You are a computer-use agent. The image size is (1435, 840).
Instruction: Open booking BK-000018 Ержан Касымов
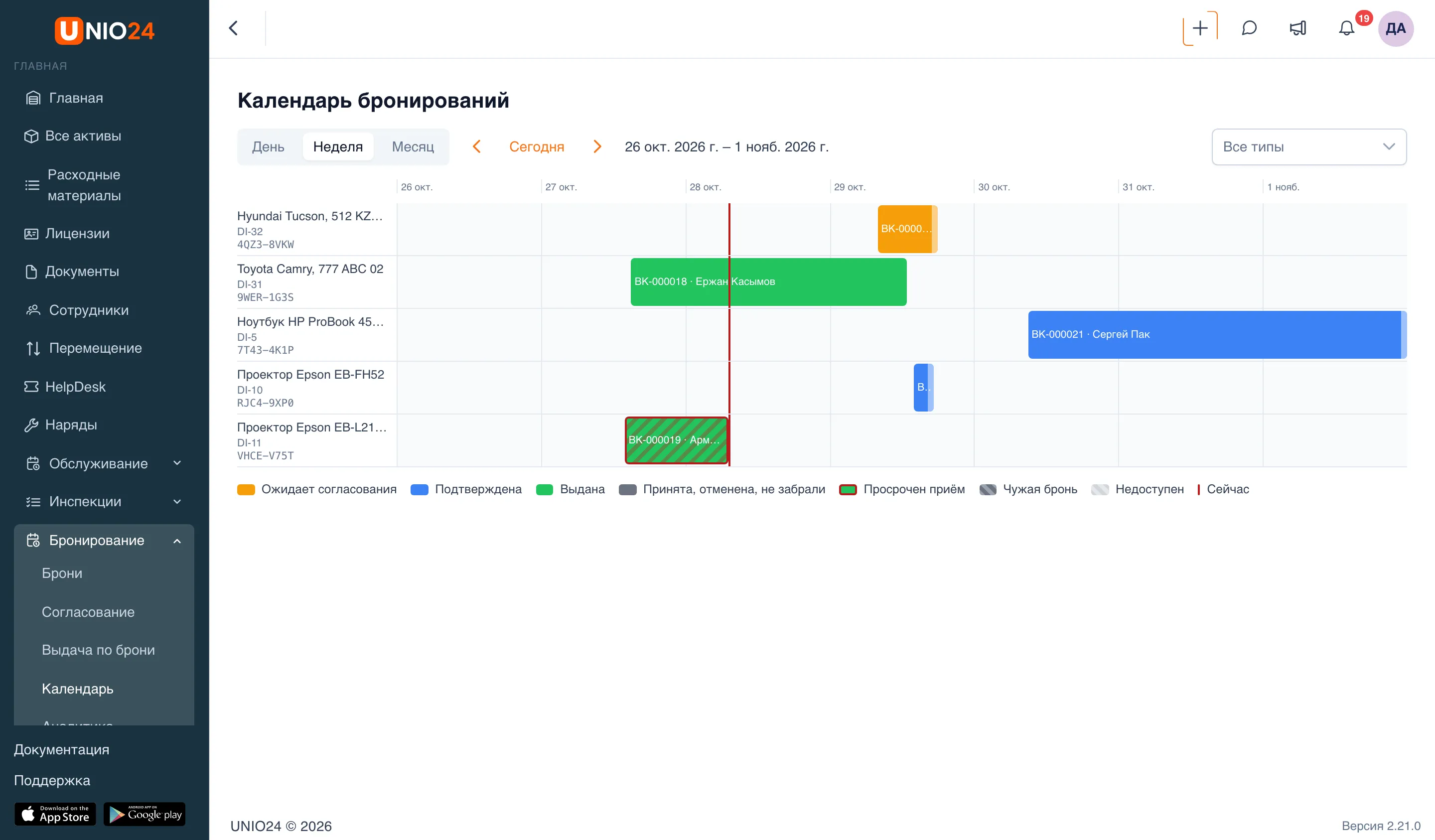(x=768, y=281)
